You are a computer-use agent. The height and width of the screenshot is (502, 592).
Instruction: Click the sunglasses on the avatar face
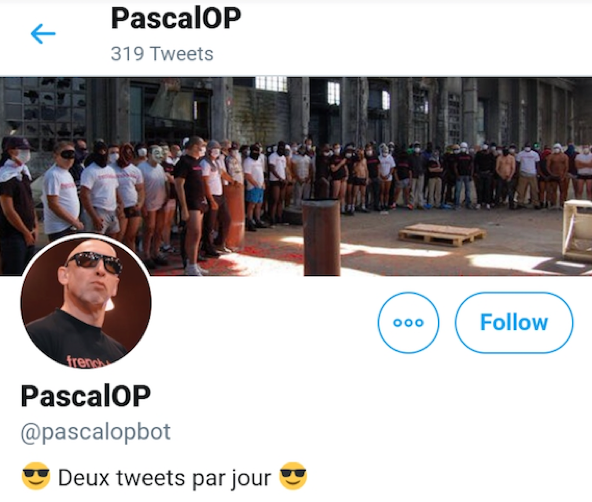click(94, 262)
